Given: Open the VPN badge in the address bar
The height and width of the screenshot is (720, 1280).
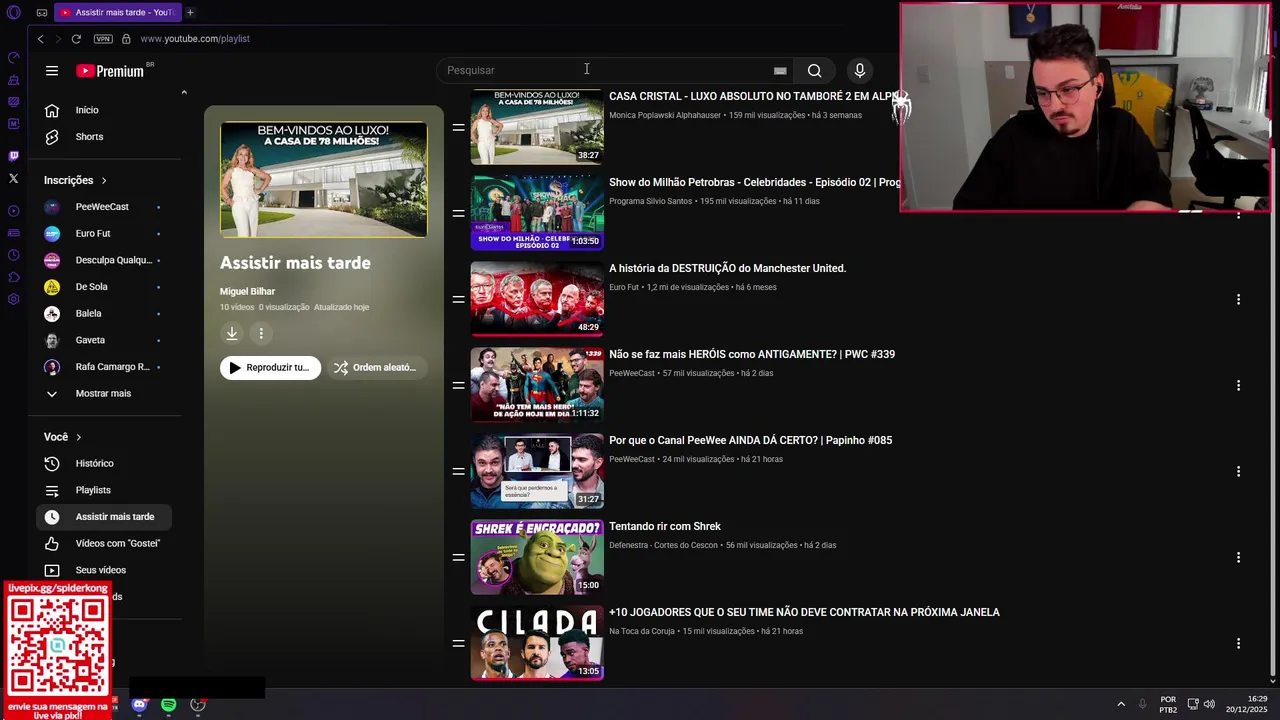Looking at the screenshot, I should tap(103, 39).
